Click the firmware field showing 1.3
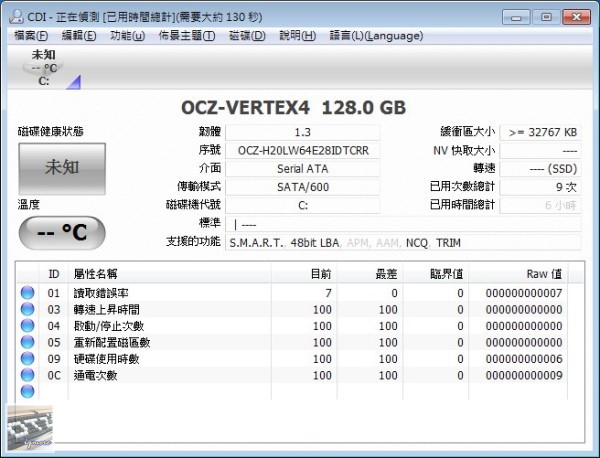This screenshot has width=600, height=458. 303,132
